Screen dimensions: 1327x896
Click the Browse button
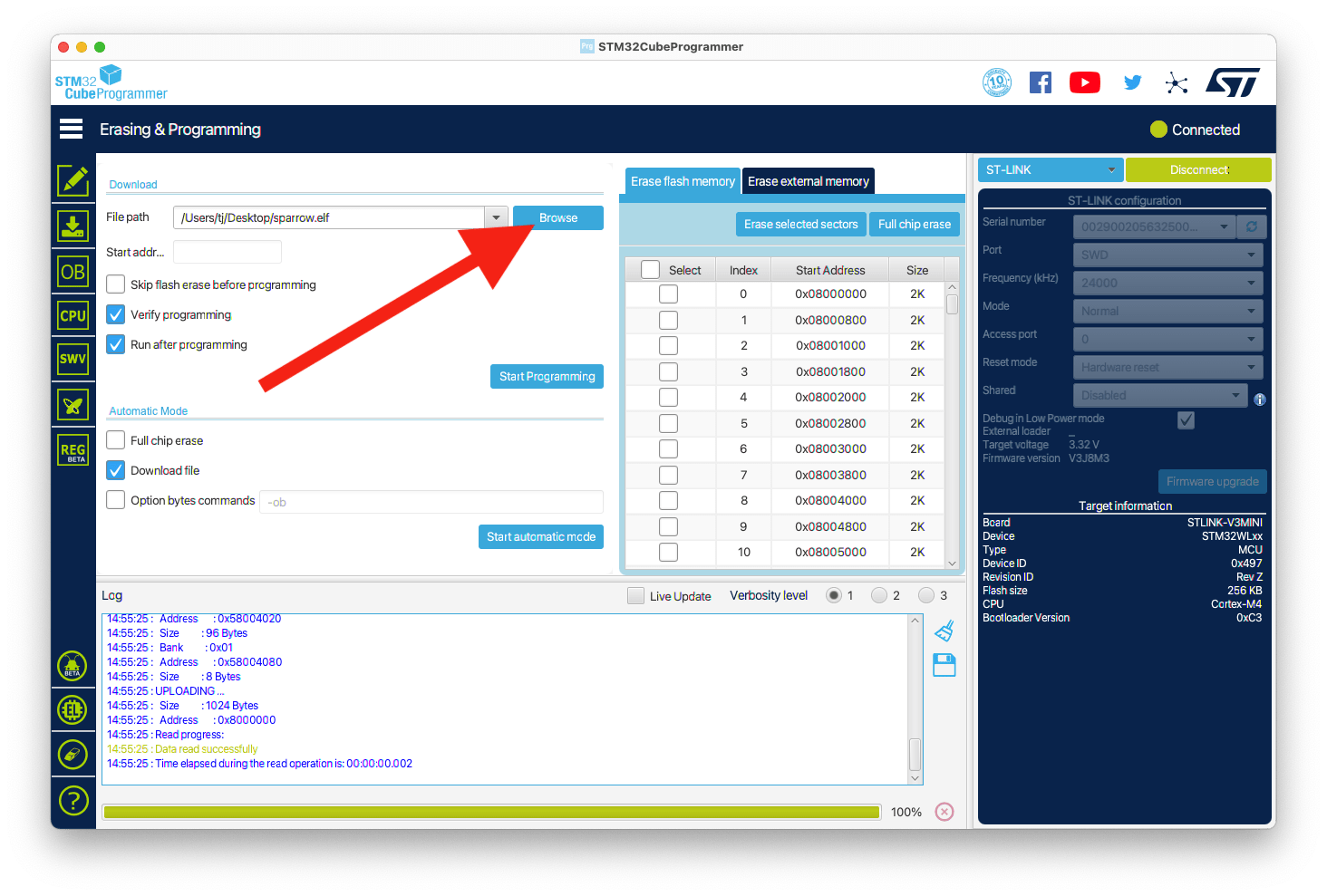click(558, 217)
